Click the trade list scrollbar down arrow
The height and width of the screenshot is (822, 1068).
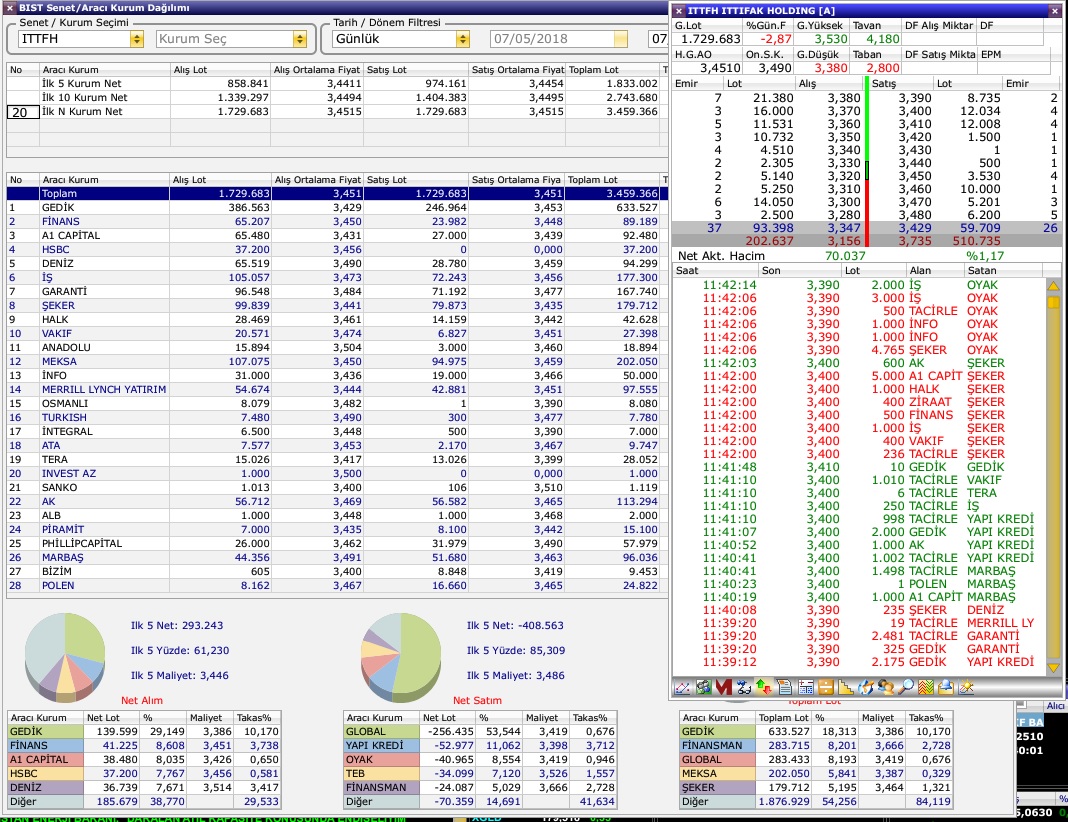click(x=1053, y=667)
